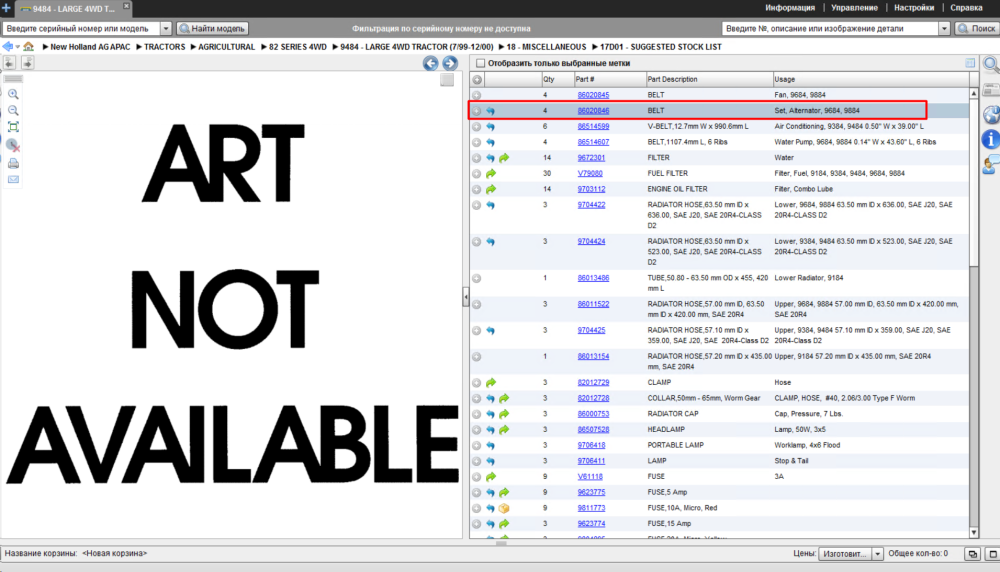Open the Настройки menu
Image resolution: width=1000 pixels, height=572 pixels.
pos(913,8)
